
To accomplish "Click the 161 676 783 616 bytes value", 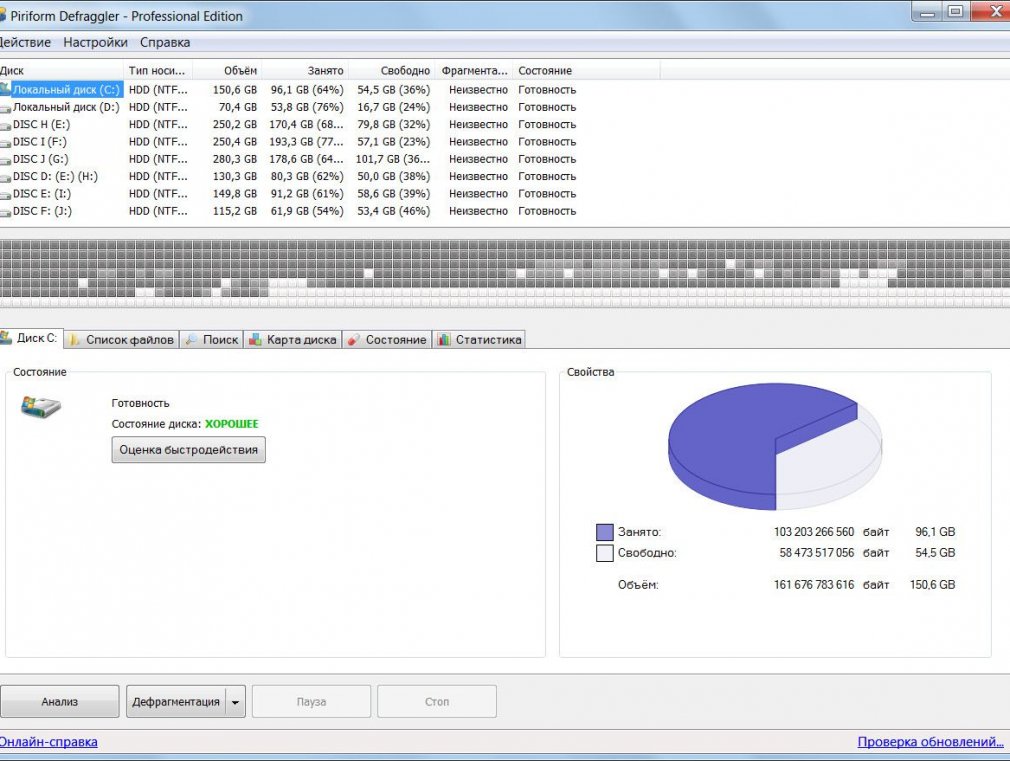I will point(814,585).
